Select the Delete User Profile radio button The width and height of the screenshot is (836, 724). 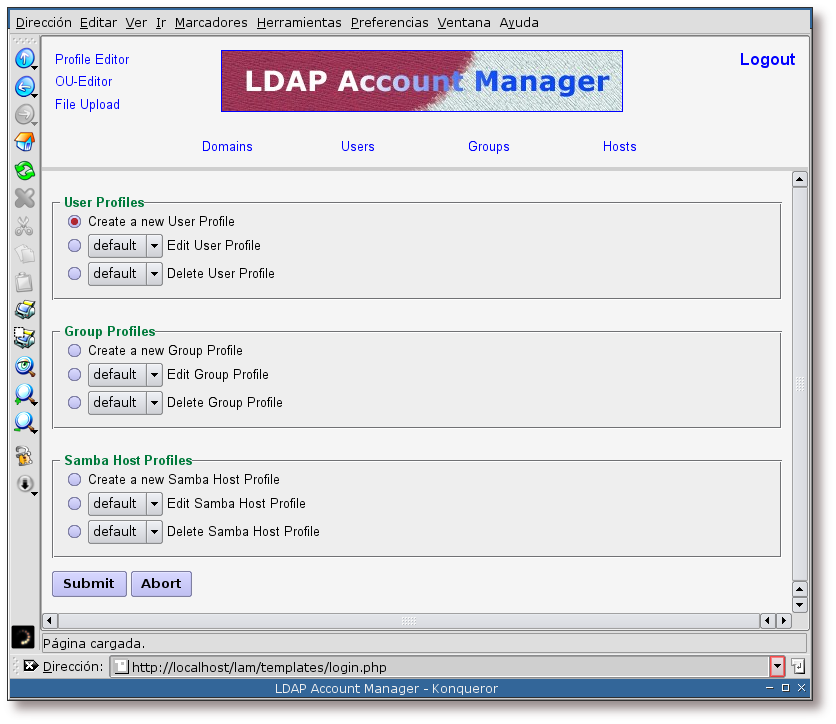[x=75, y=274]
